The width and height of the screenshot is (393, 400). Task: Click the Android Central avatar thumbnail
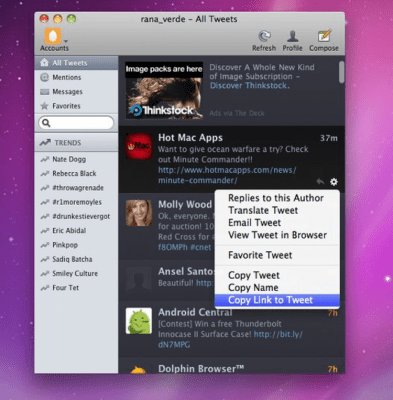tap(139, 321)
